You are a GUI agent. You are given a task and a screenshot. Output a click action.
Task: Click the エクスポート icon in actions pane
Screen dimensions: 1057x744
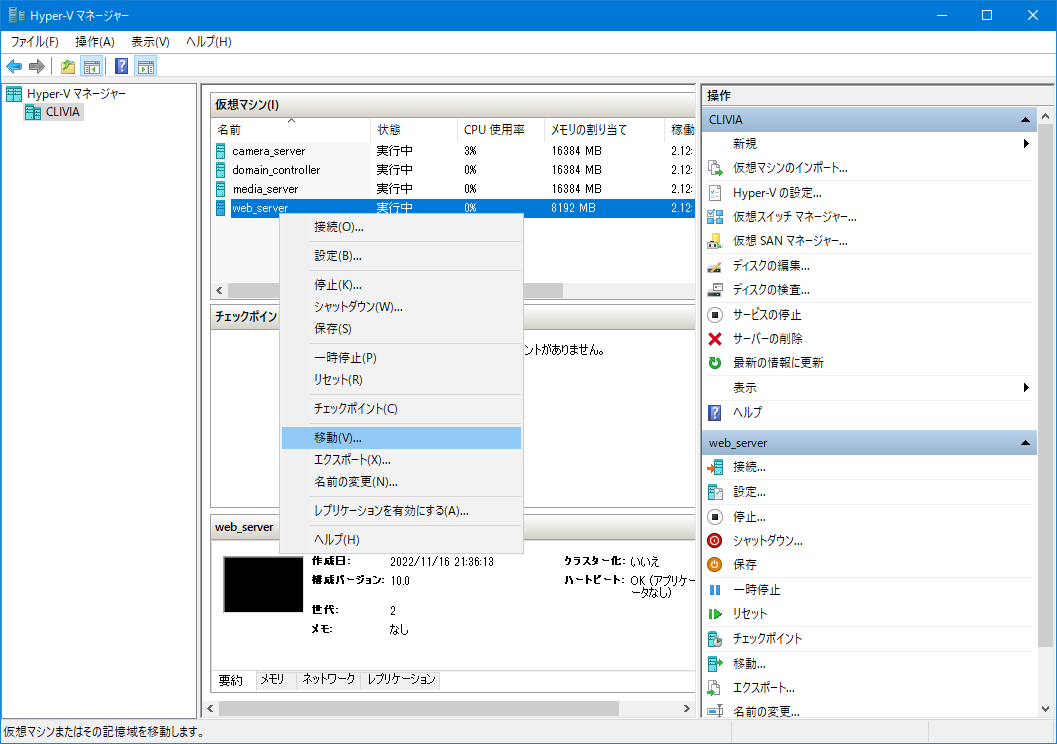[715, 688]
